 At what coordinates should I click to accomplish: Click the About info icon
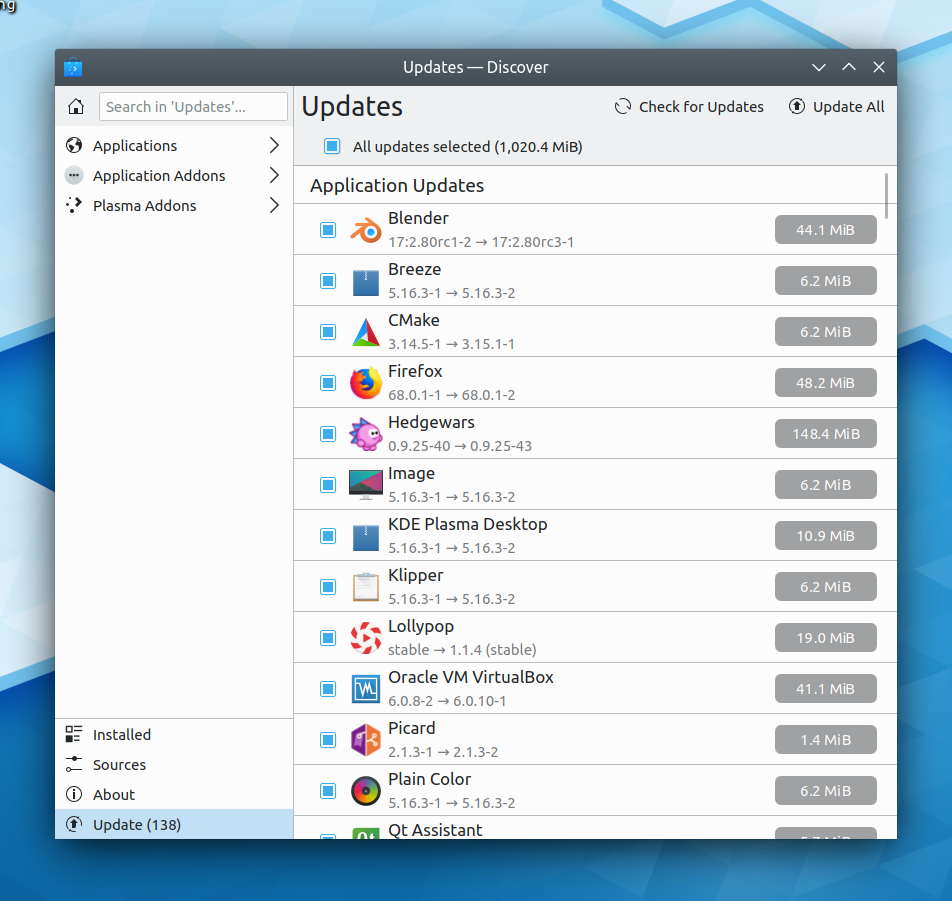[x=74, y=795]
